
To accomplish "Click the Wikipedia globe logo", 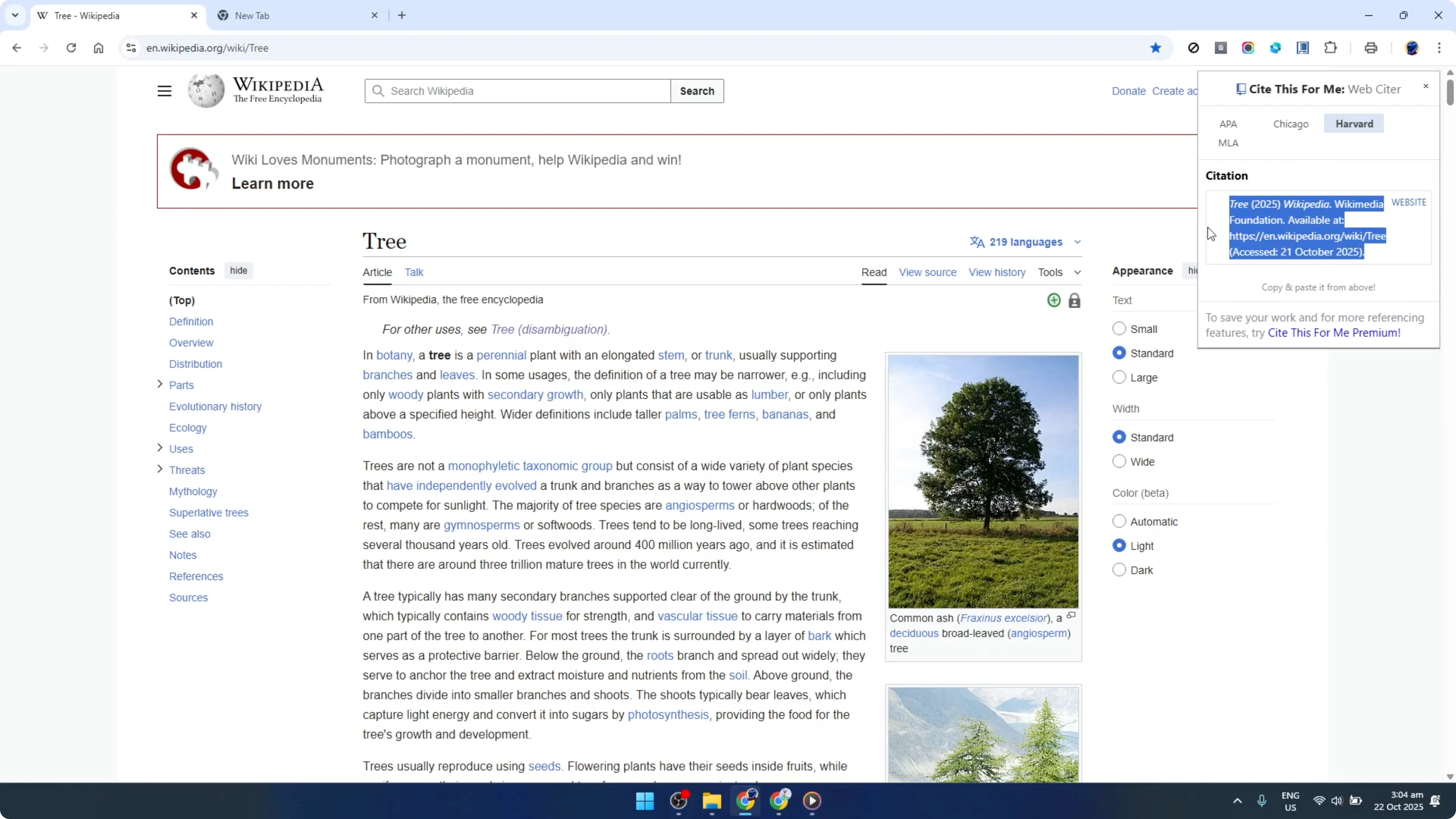I will (x=206, y=91).
